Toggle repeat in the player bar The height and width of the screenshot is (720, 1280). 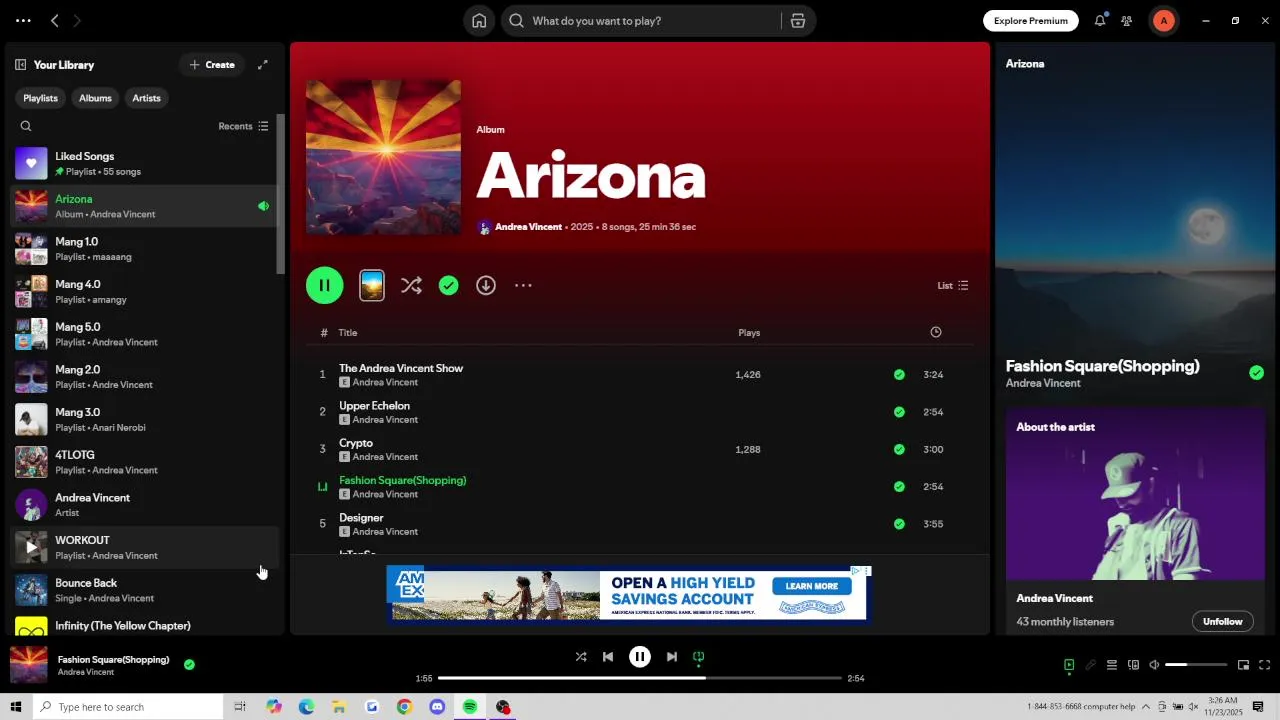[x=699, y=657]
